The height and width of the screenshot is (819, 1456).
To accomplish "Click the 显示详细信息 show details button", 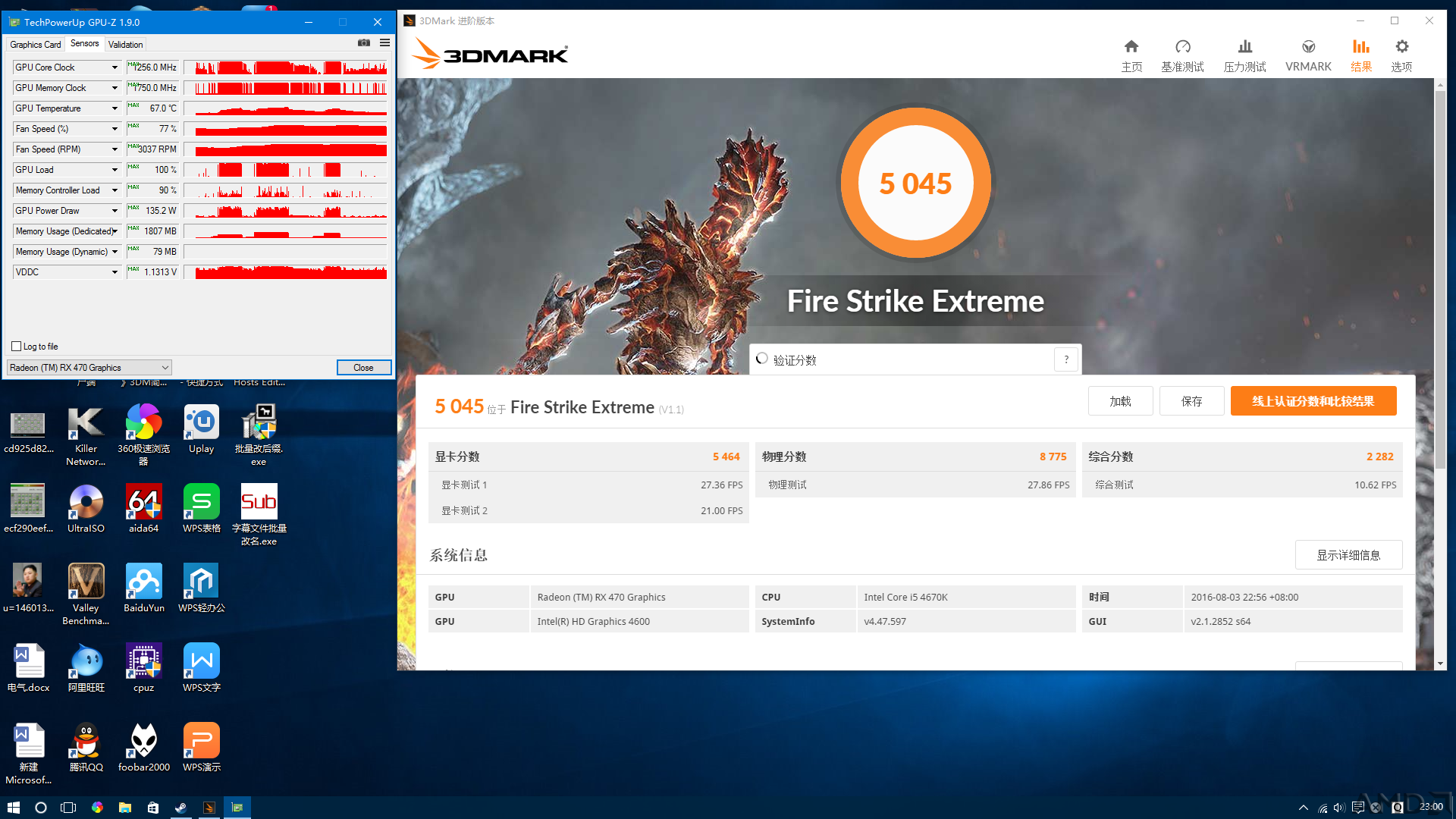I will pyautogui.click(x=1348, y=555).
